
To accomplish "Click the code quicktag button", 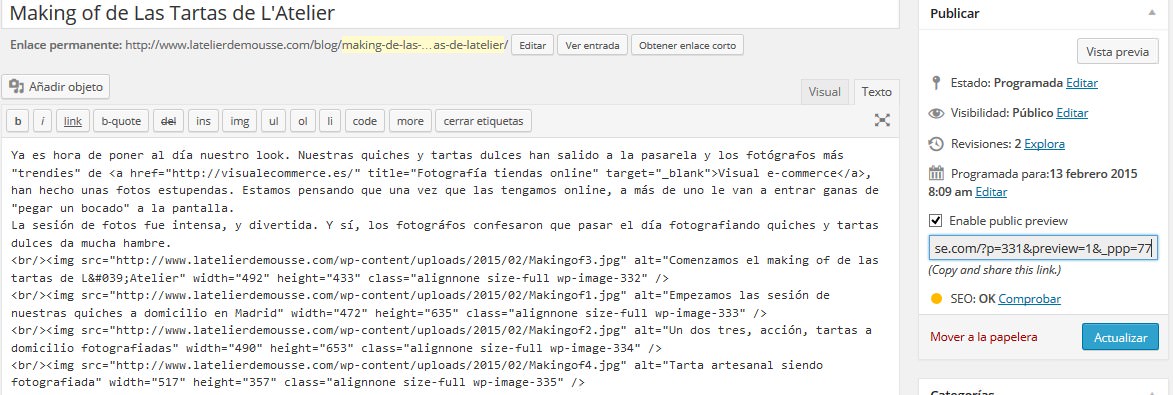I will [365, 120].
